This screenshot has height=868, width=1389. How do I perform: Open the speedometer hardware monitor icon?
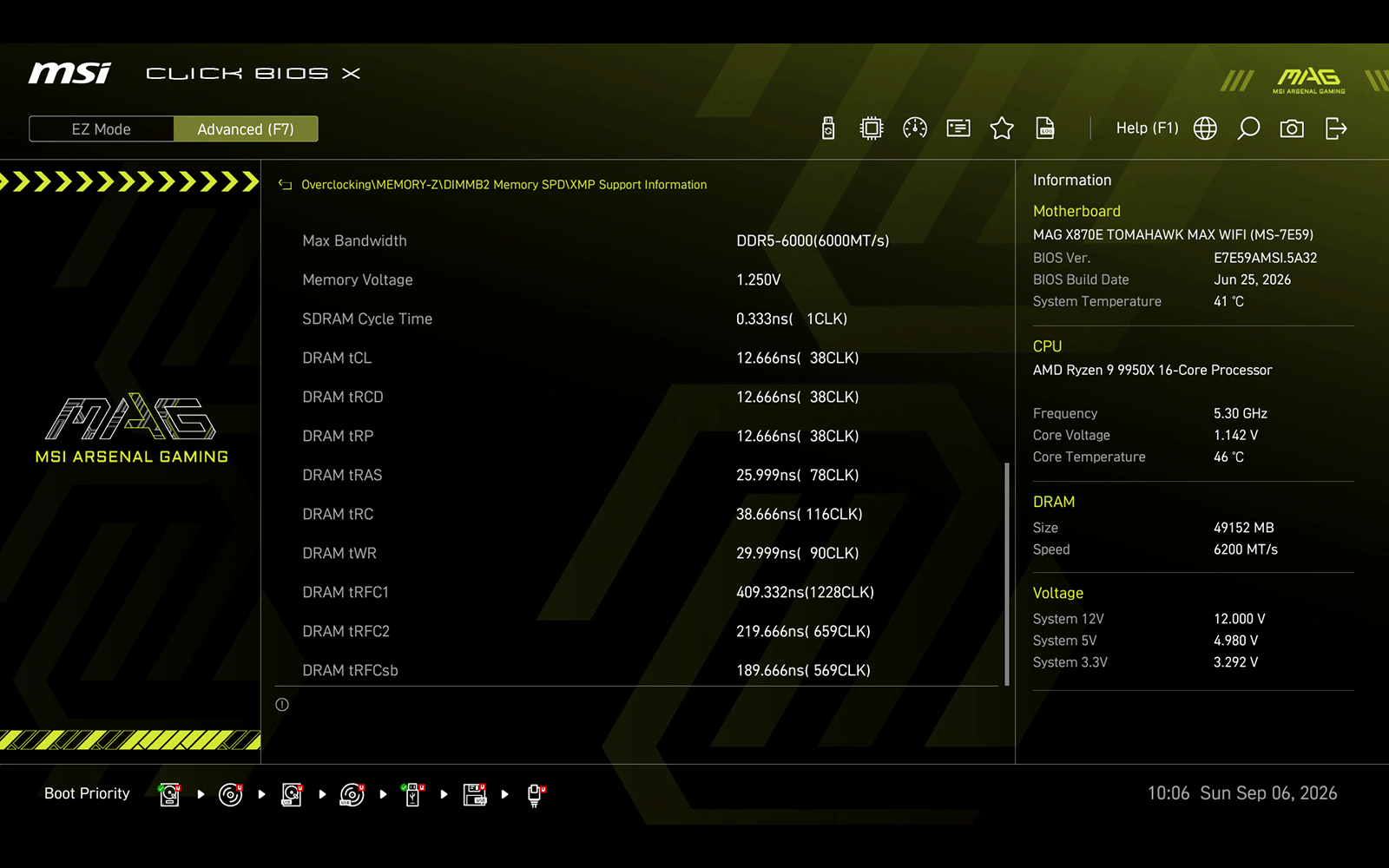point(915,128)
